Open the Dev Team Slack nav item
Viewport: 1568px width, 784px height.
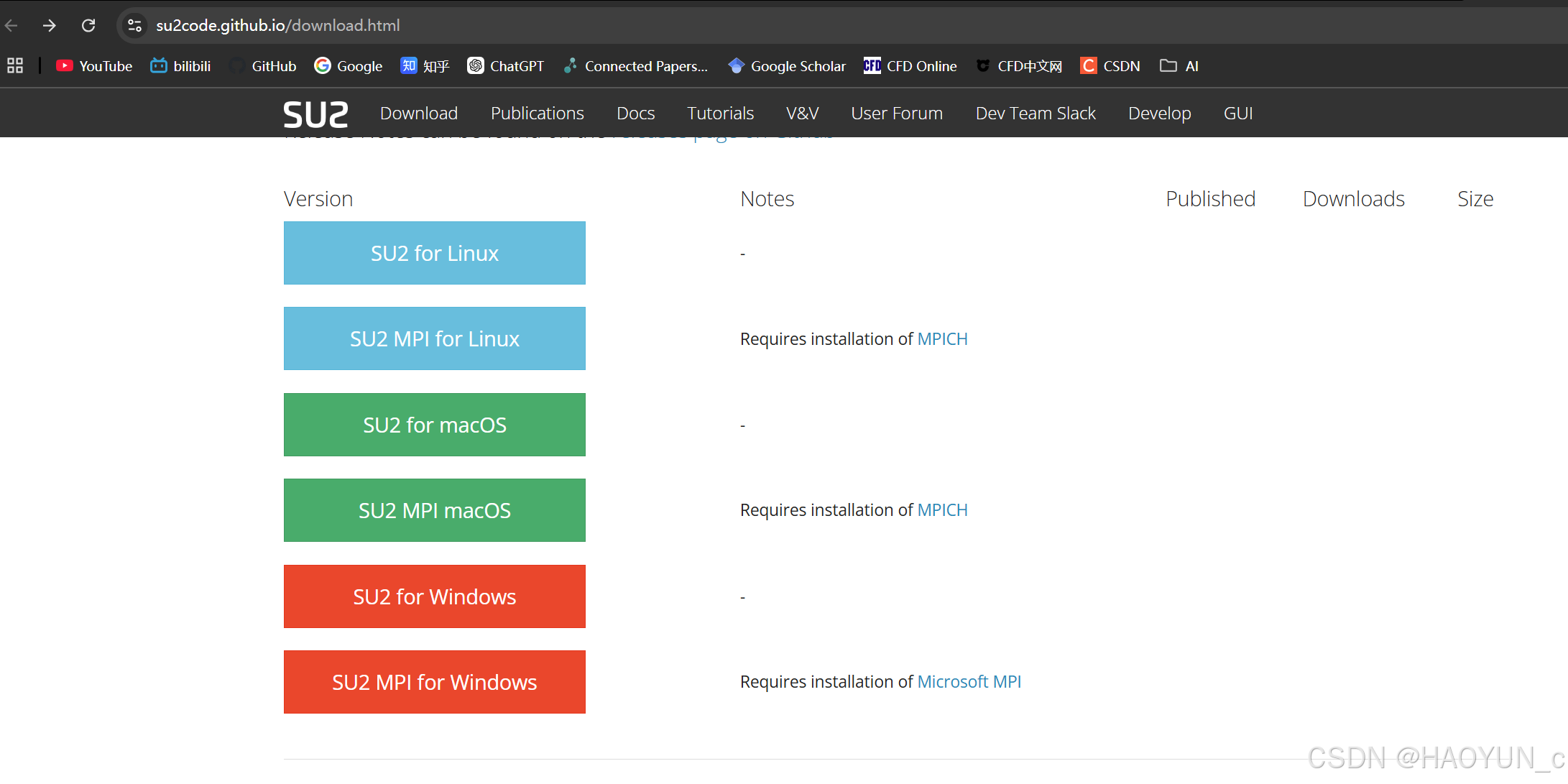click(1036, 114)
